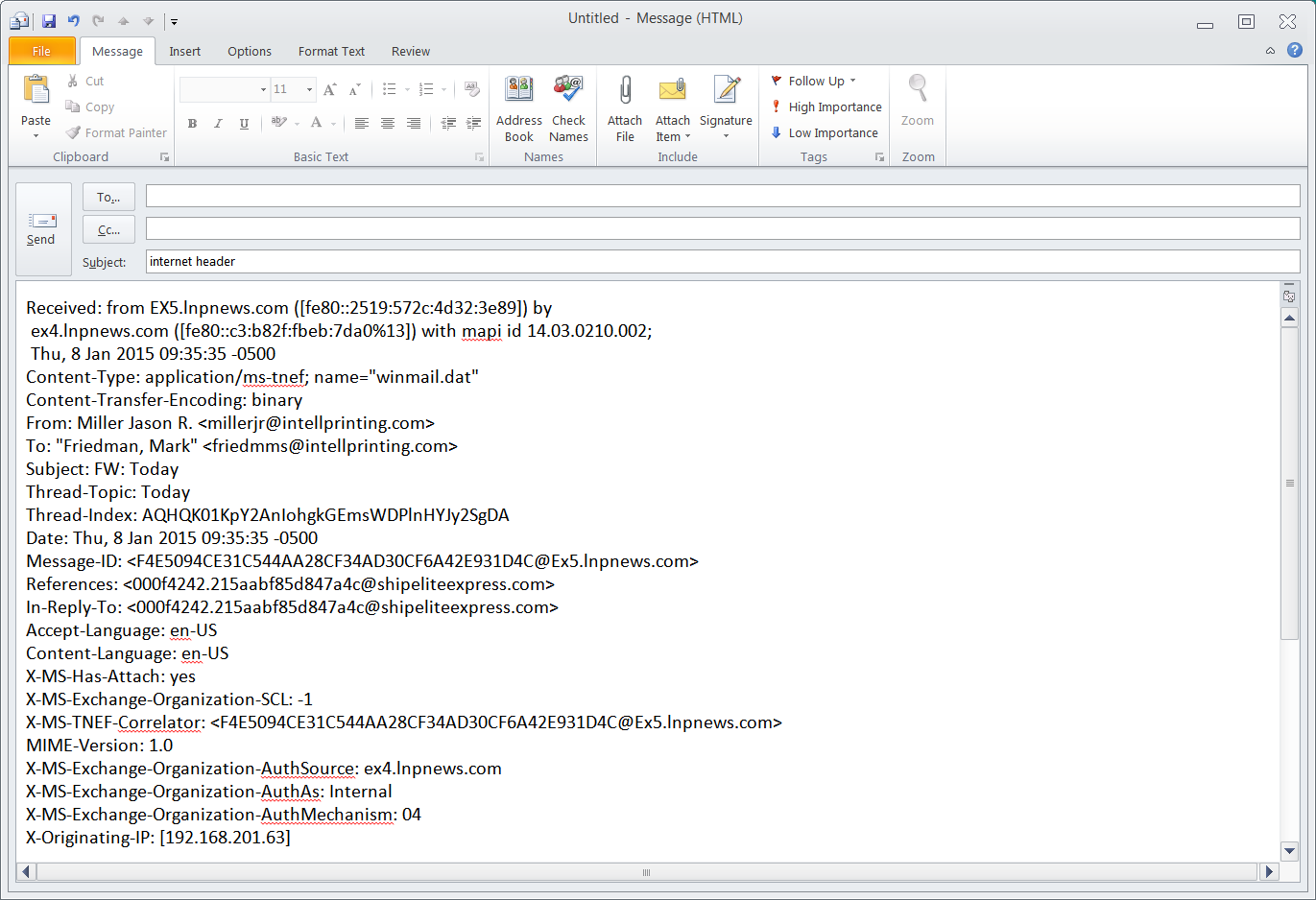
Task: Open the File tab
Action: click(x=41, y=52)
